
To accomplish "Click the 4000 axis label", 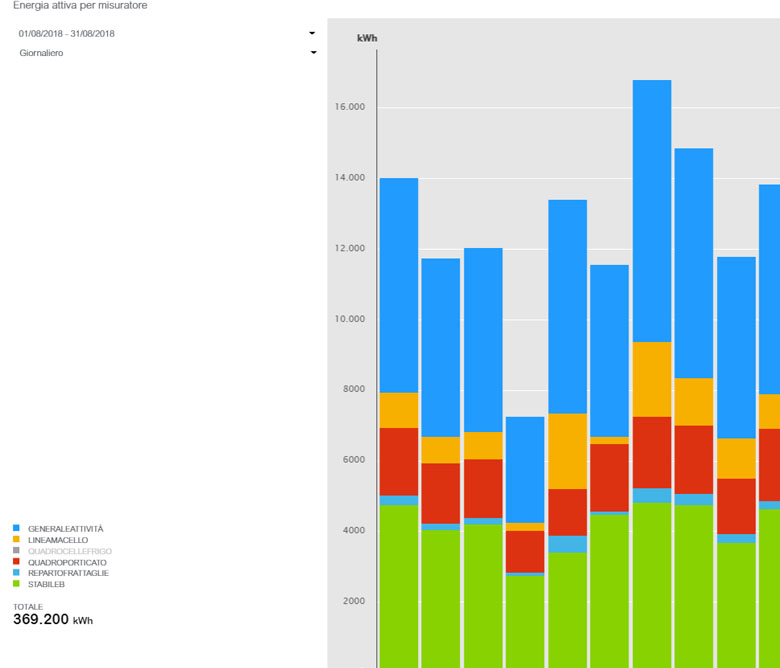I will point(354,530).
